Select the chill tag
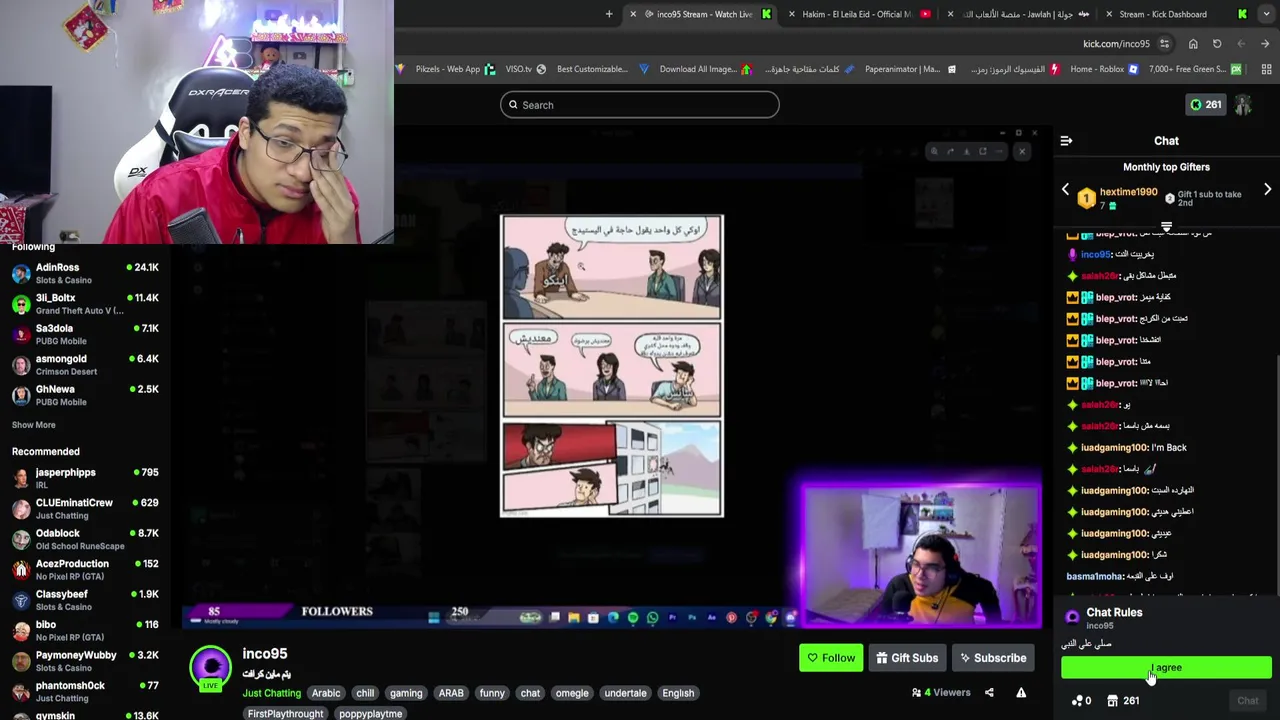The height and width of the screenshot is (720, 1280). click(365, 693)
